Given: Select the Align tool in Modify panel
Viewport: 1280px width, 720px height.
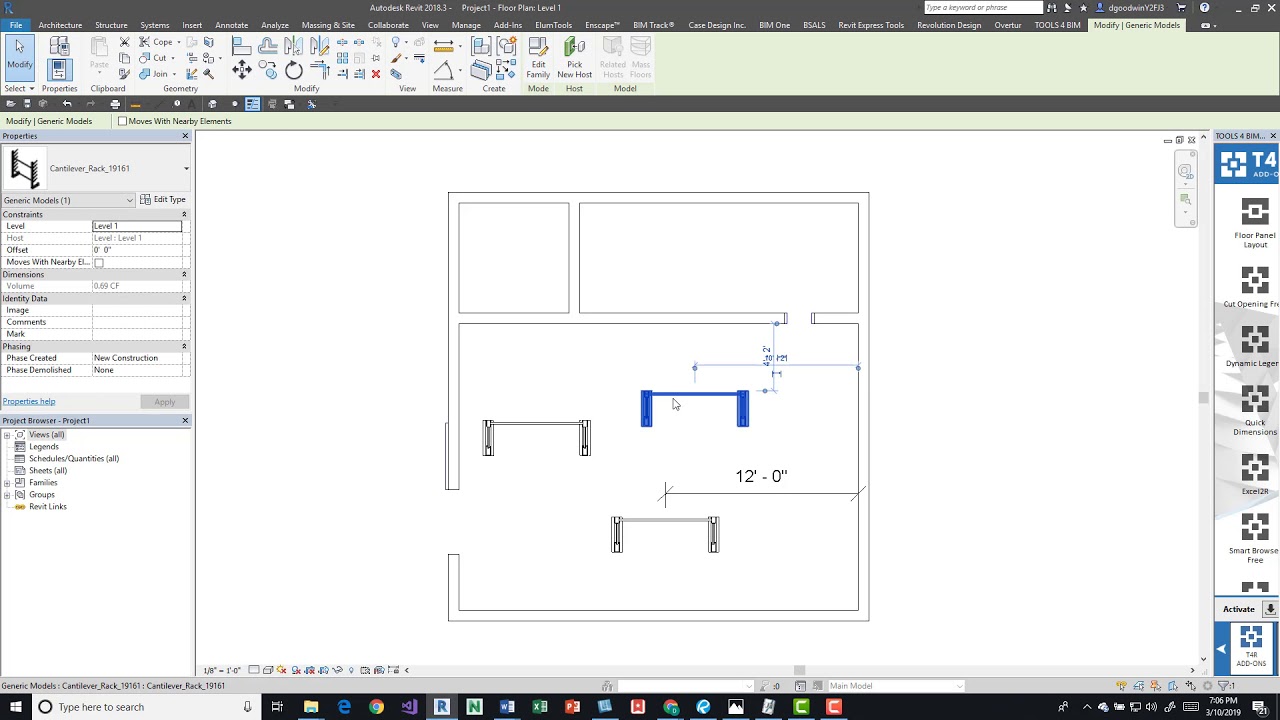Looking at the screenshot, I should (x=241, y=45).
